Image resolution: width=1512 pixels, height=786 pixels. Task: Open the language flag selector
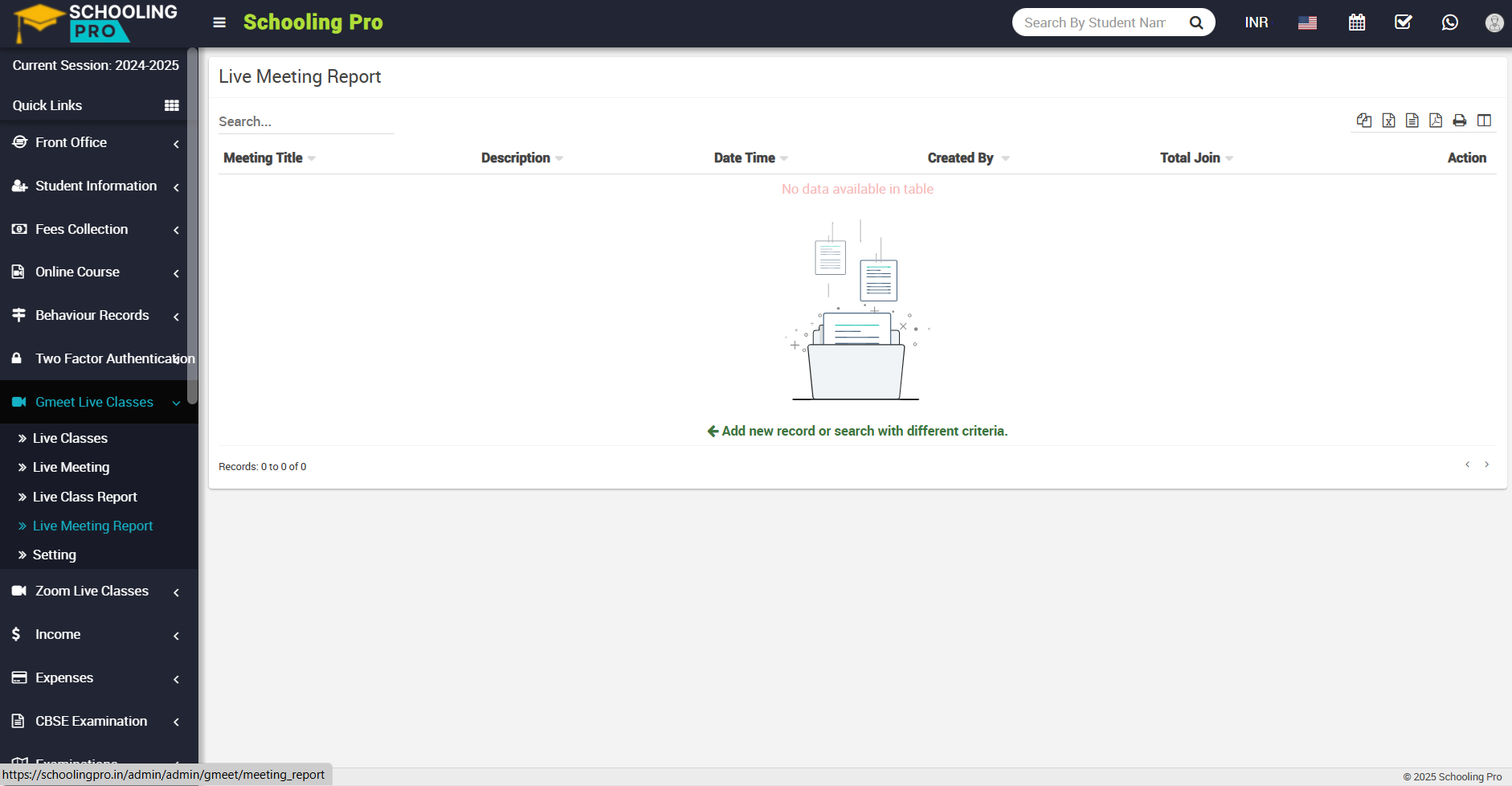click(1307, 23)
